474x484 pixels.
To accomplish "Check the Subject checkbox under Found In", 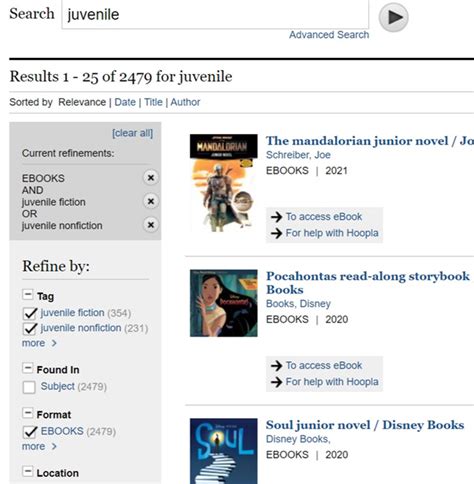I will pos(29,387).
